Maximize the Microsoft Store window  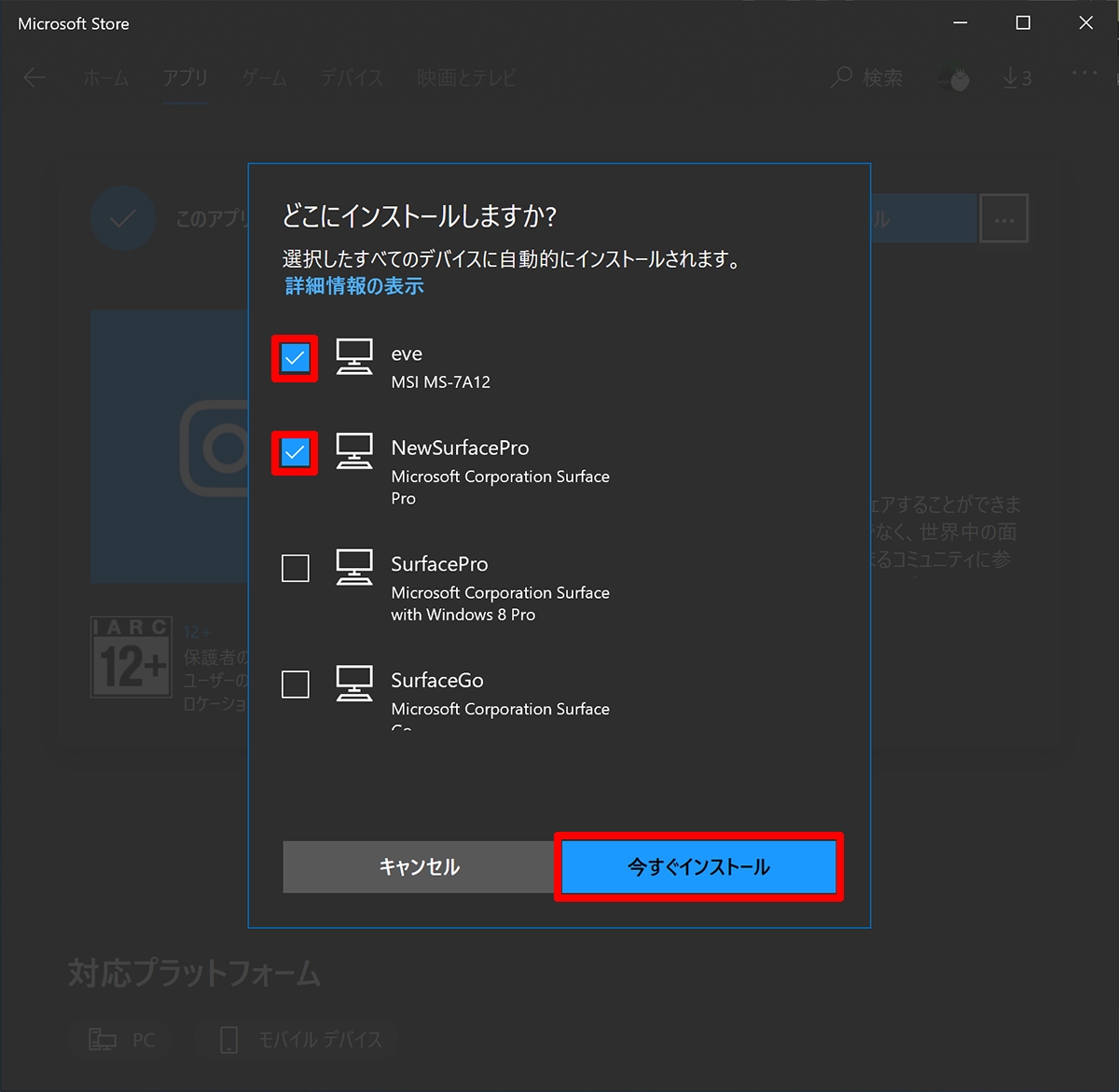pos(1023,23)
